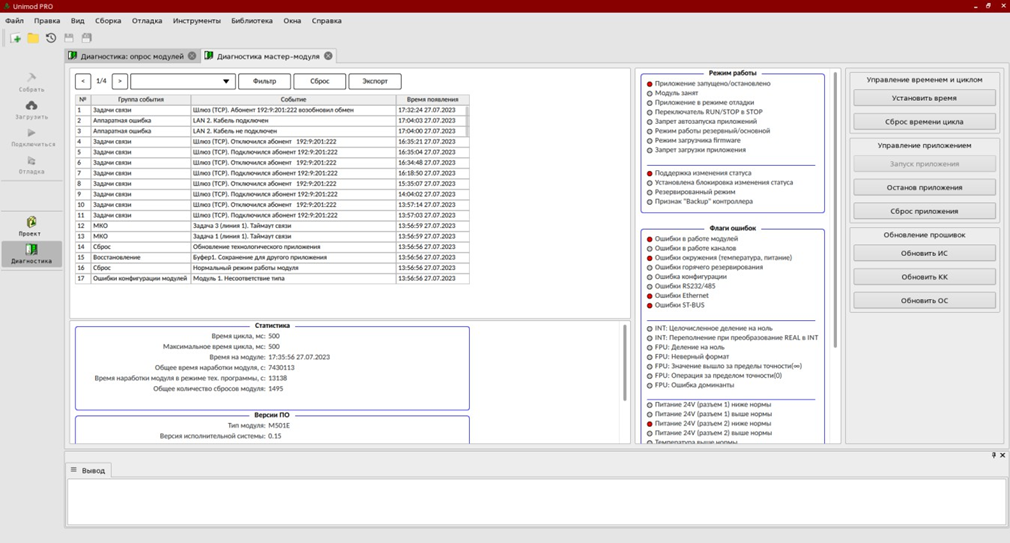Click the Фильтр button
1010x543 pixels.
pos(264,81)
